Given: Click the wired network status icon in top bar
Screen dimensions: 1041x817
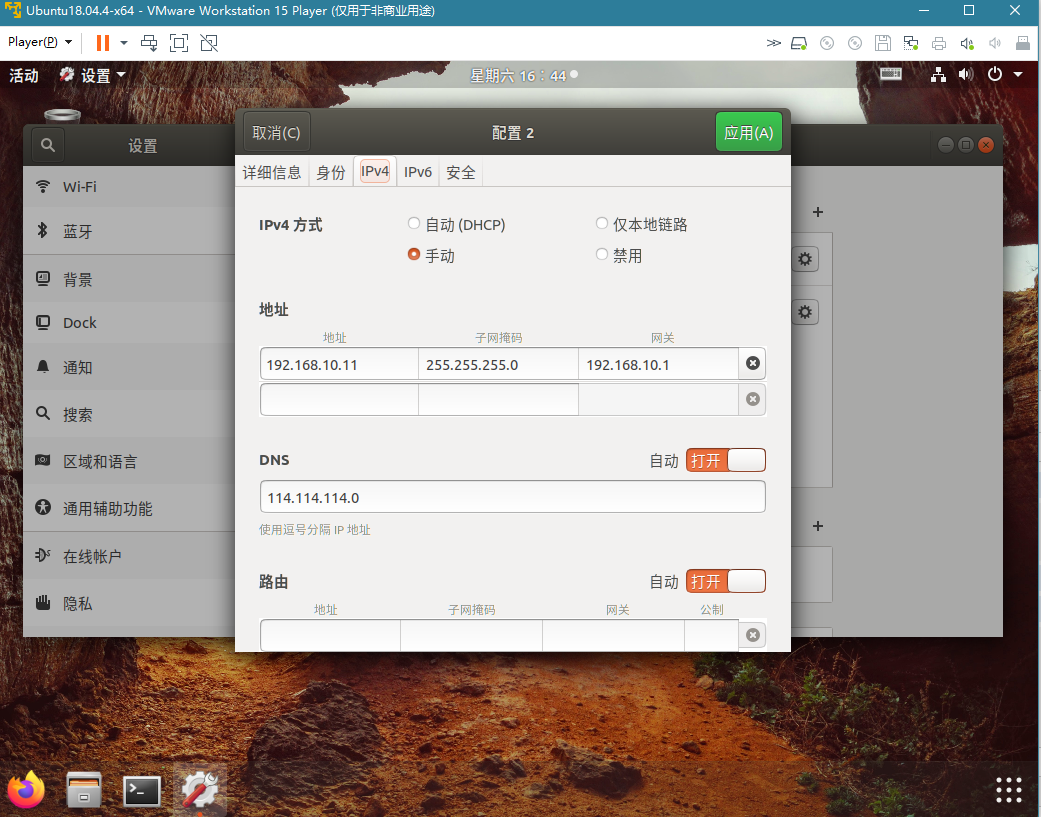Looking at the screenshot, I should [x=938, y=74].
